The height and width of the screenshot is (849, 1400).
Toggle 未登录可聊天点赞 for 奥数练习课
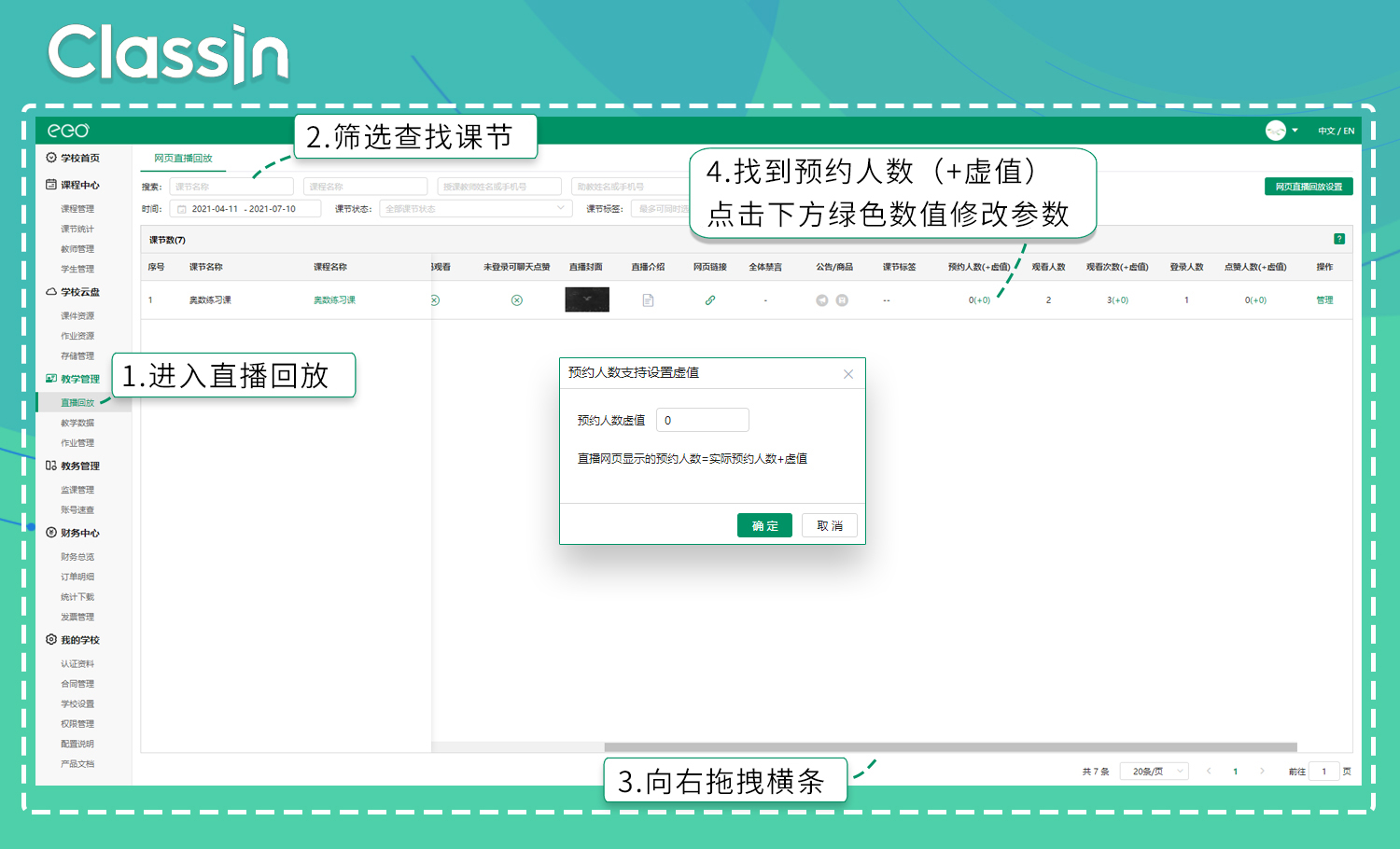(x=517, y=300)
